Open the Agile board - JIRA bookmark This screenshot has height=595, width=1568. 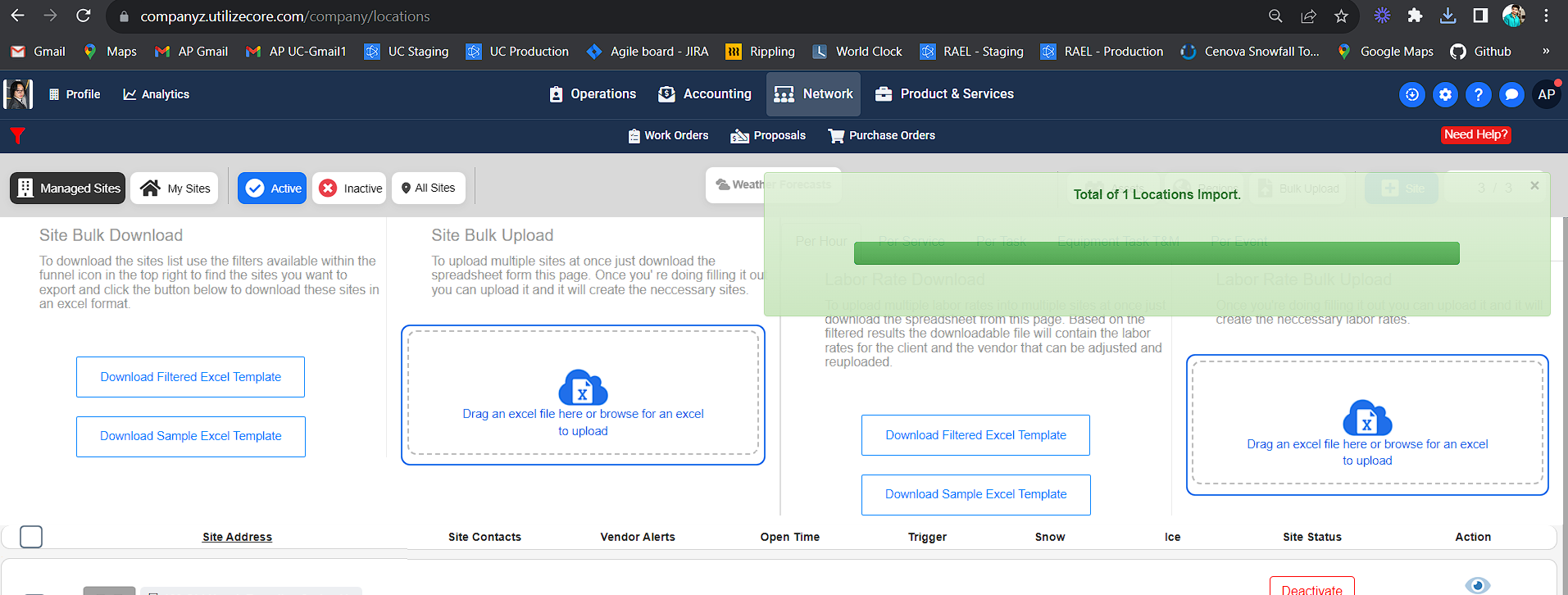click(648, 51)
